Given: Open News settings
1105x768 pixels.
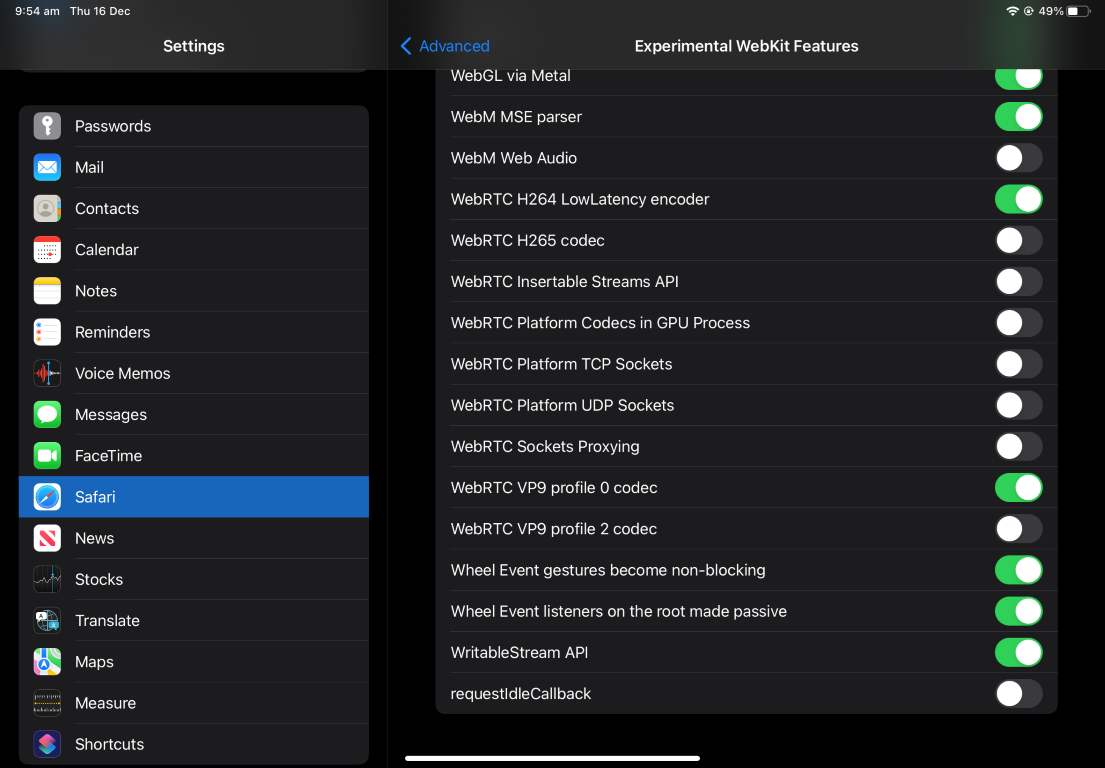Looking at the screenshot, I should tap(194, 538).
